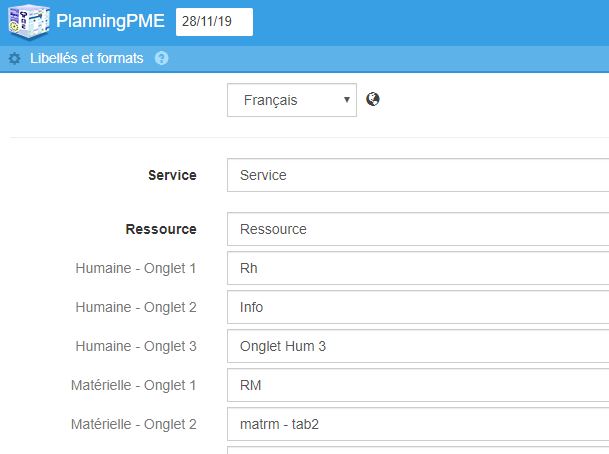Viewport: 609px width, 454px height.
Task: Click the globe language icon
Action: coord(373,99)
